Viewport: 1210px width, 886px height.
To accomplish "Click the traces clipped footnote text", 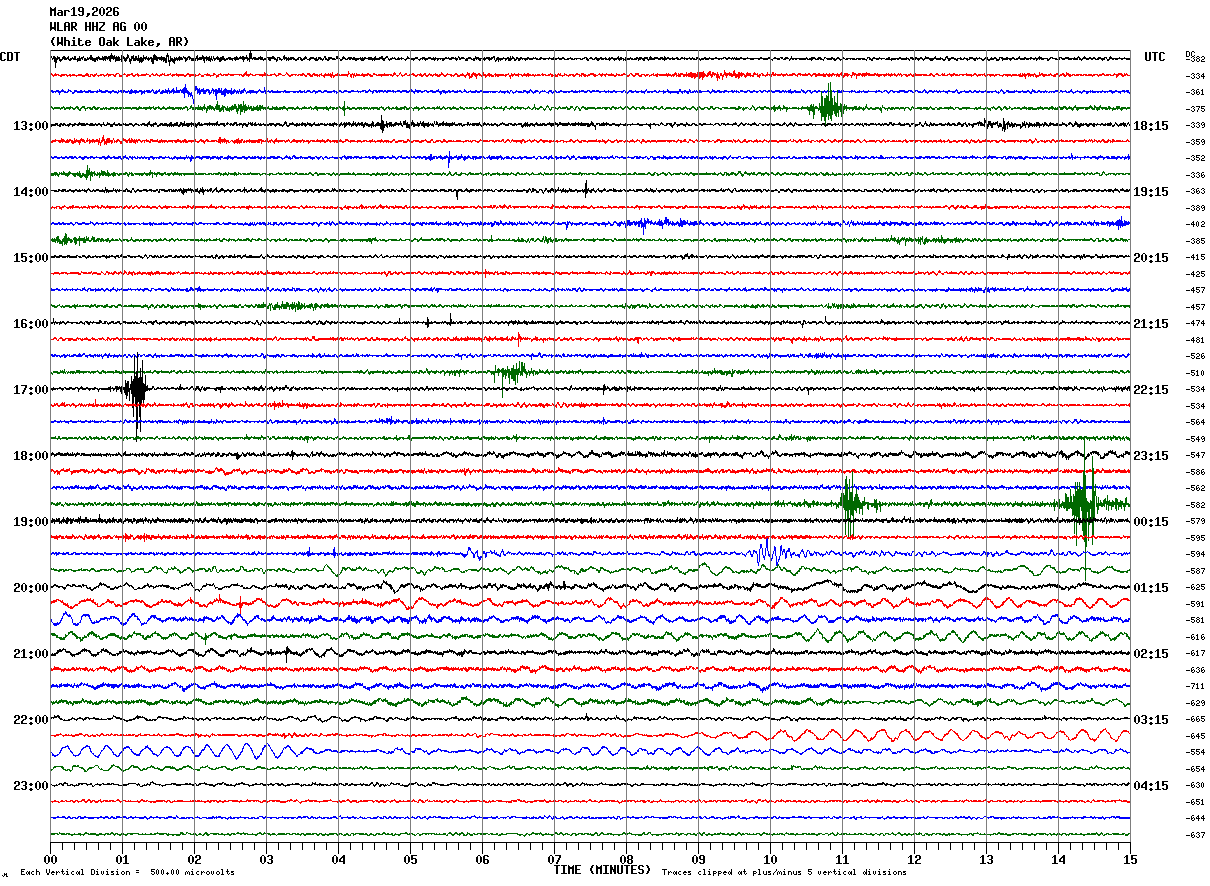I will pos(784,872).
